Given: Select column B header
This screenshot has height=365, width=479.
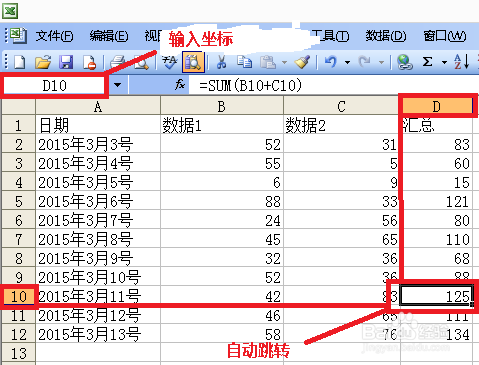Looking at the screenshot, I should click(222, 107).
